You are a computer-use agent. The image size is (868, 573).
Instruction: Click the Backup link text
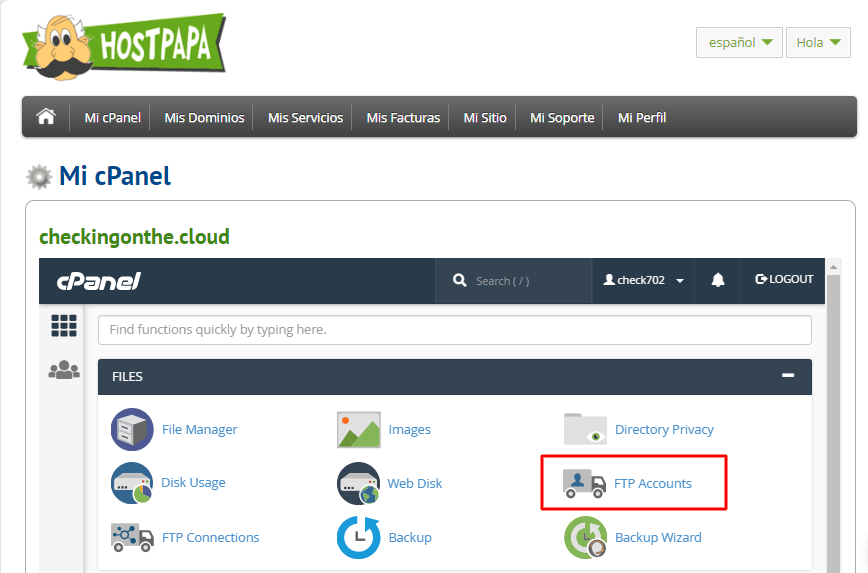coord(410,538)
